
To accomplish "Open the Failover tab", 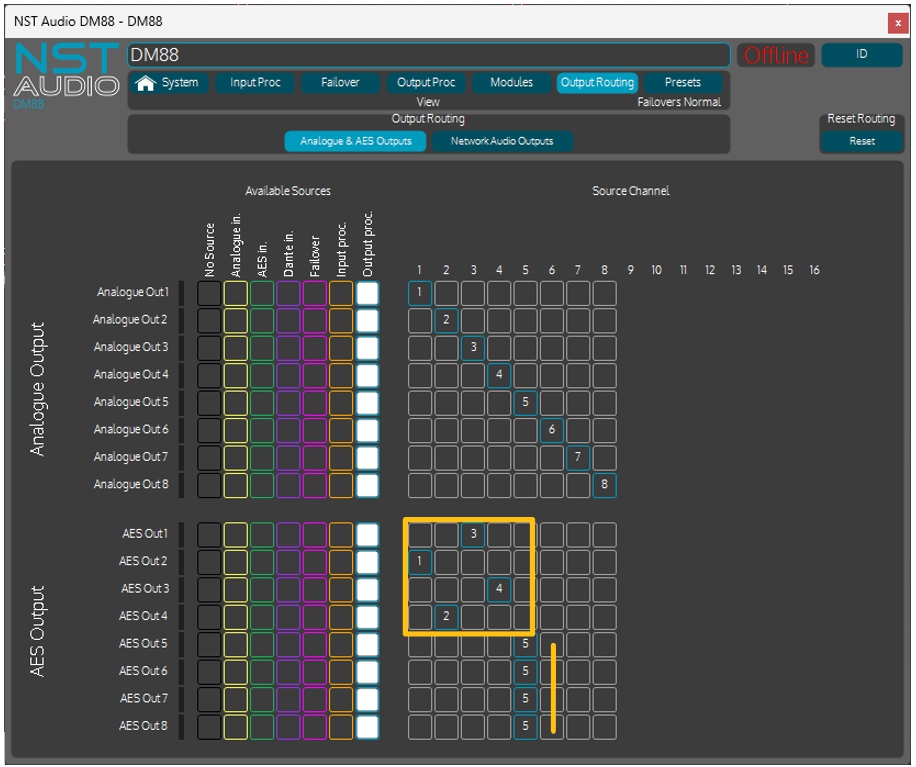I will tap(340, 83).
